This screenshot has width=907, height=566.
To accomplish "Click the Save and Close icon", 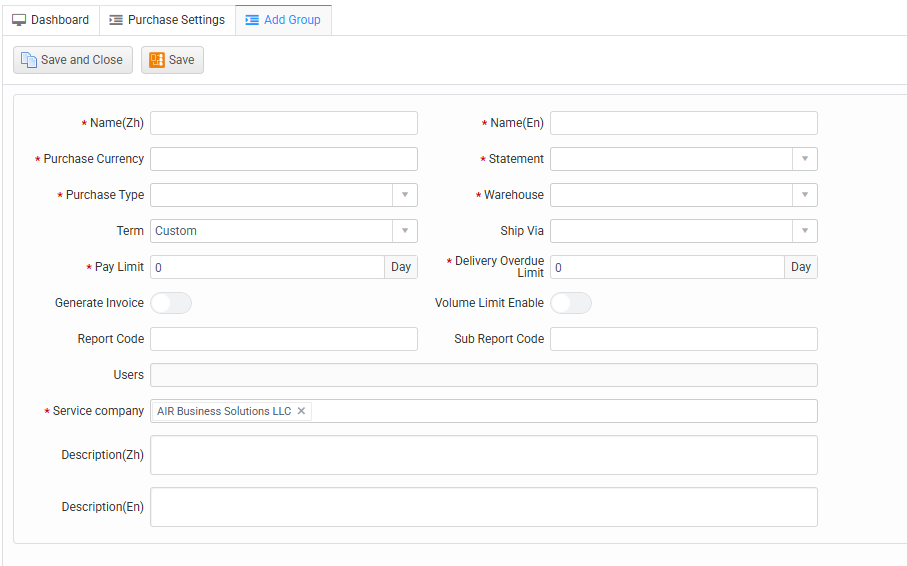I will pos(29,60).
